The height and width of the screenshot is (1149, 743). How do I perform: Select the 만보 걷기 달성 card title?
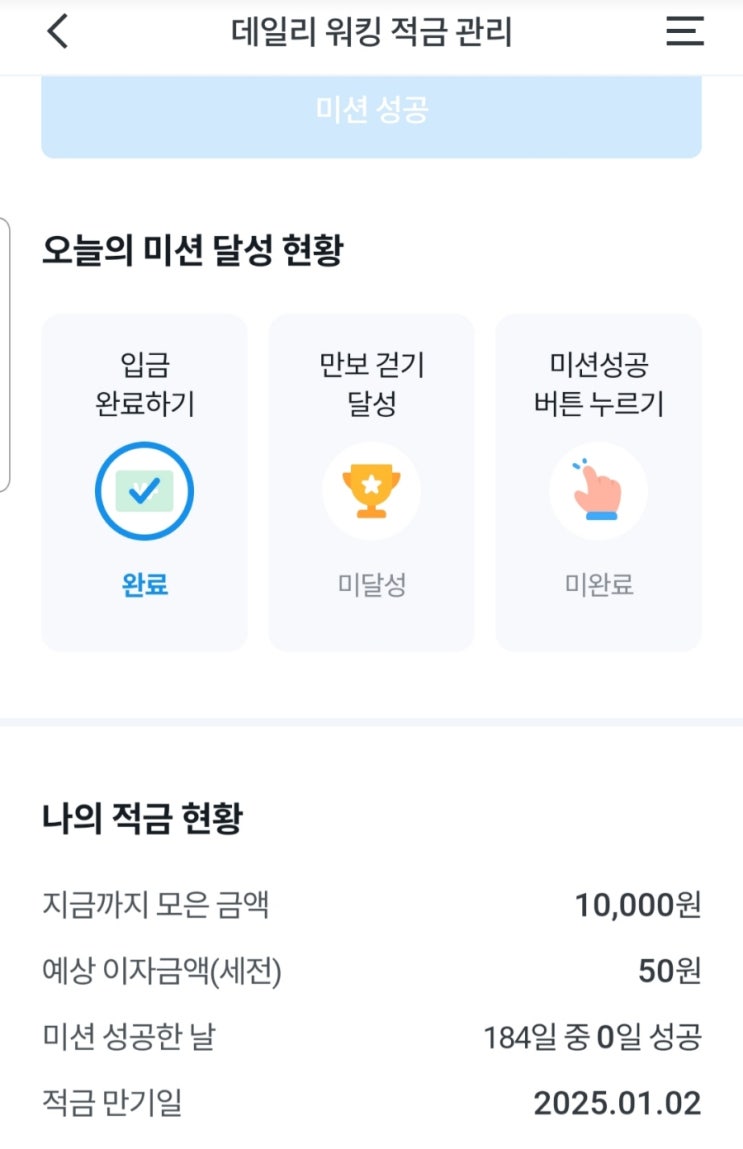(372, 383)
